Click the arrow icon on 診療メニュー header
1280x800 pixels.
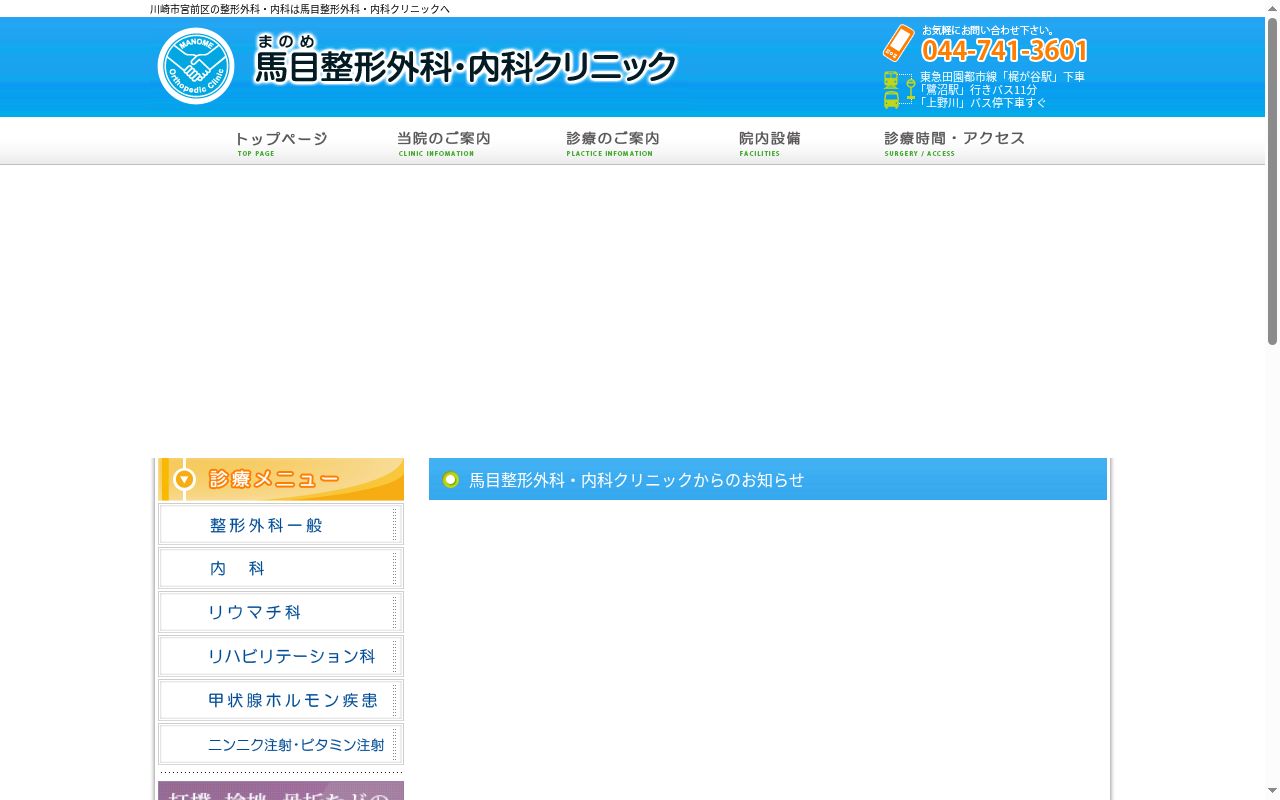(x=184, y=480)
